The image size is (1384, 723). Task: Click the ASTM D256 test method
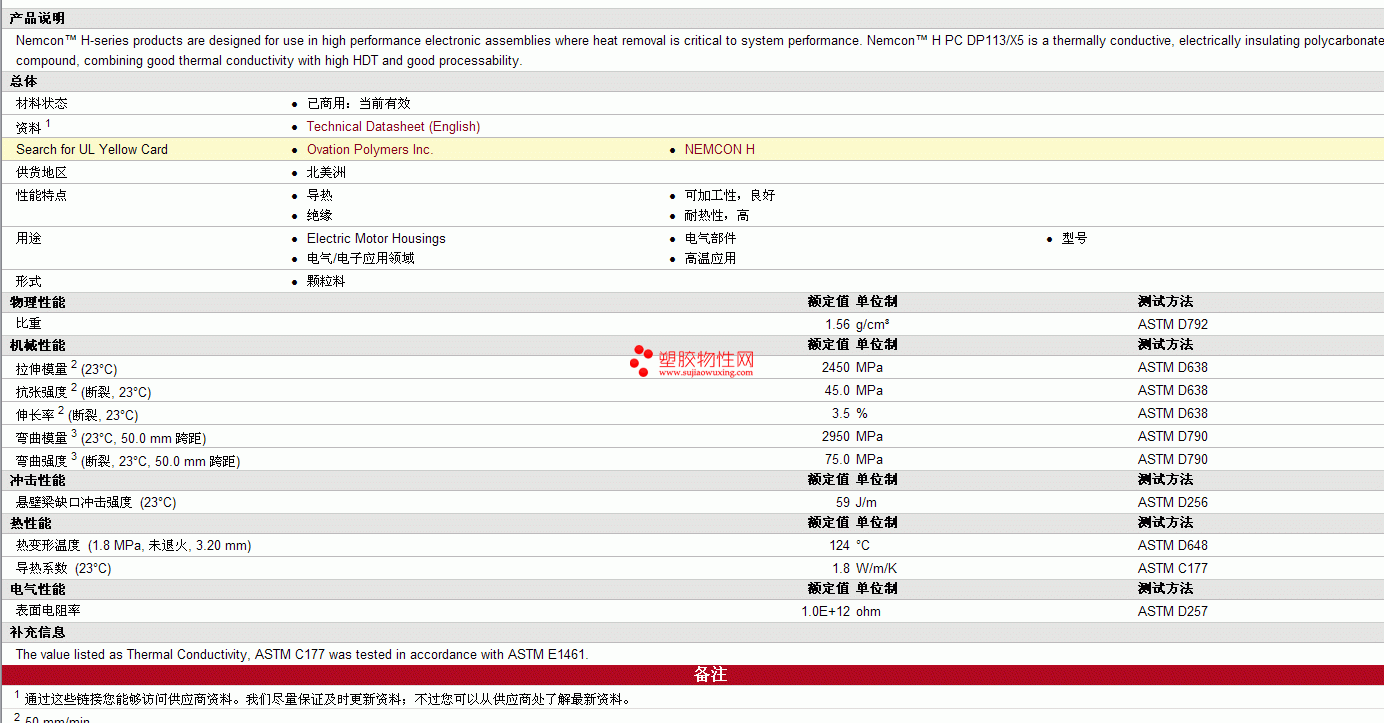pos(1173,503)
